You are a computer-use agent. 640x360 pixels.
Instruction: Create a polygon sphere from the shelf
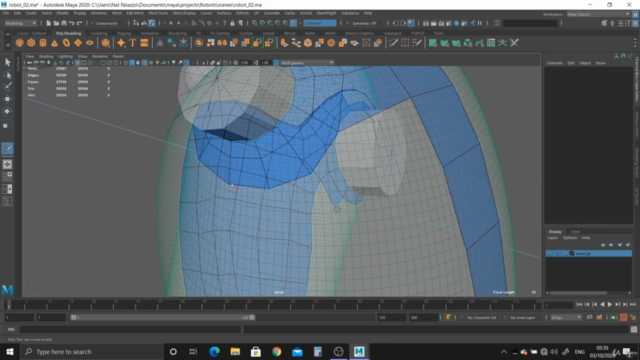point(20,43)
